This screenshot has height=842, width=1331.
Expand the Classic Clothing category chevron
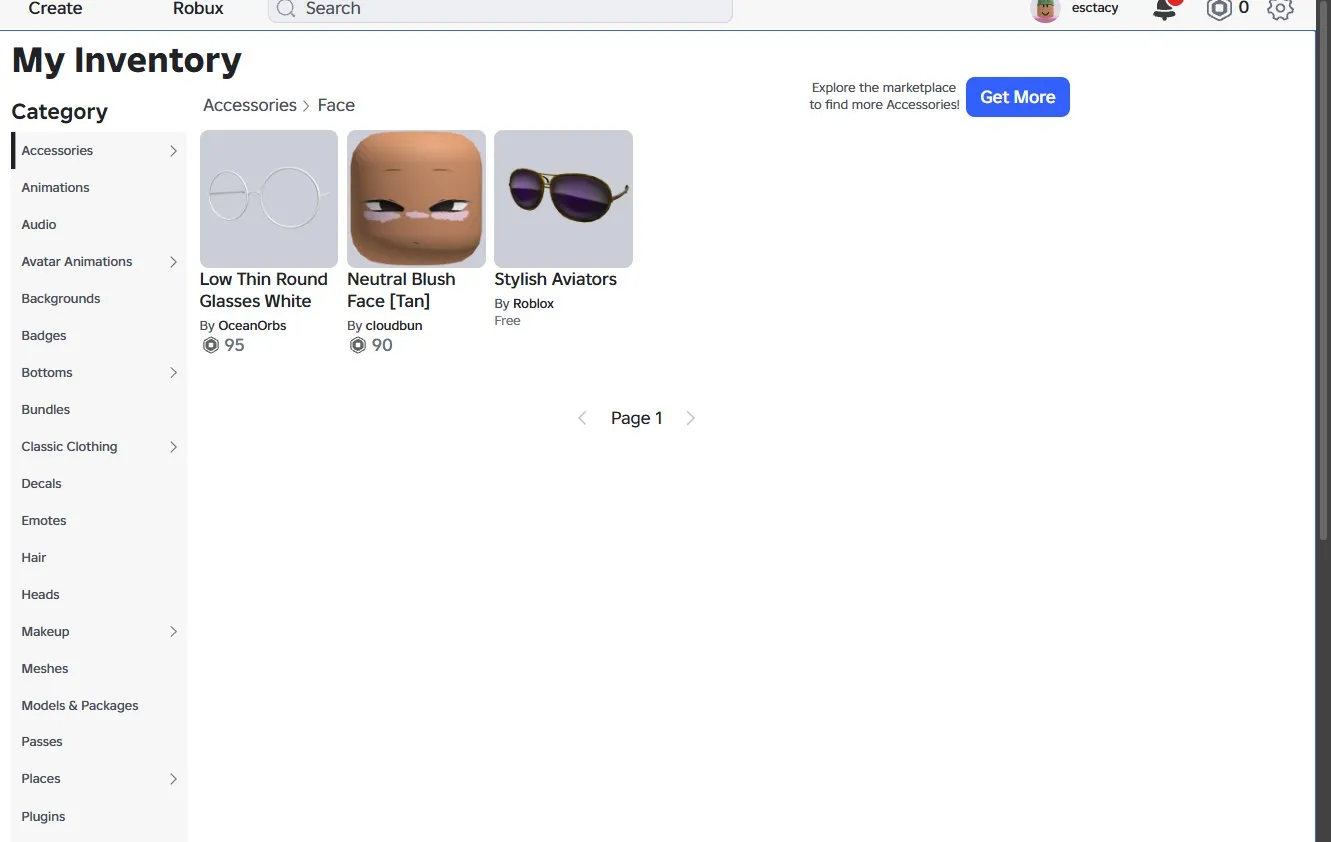pos(173,447)
